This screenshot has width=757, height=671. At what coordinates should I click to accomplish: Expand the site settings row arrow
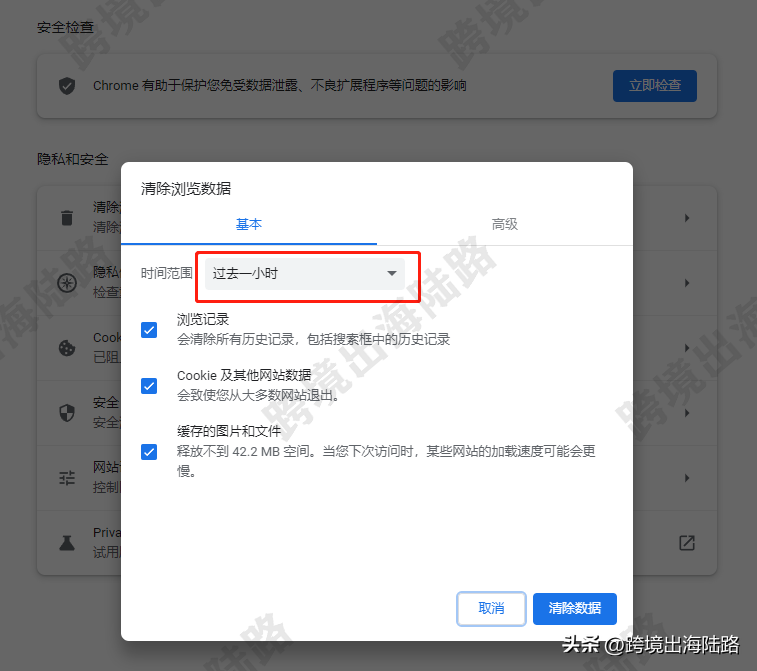point(687,478)
